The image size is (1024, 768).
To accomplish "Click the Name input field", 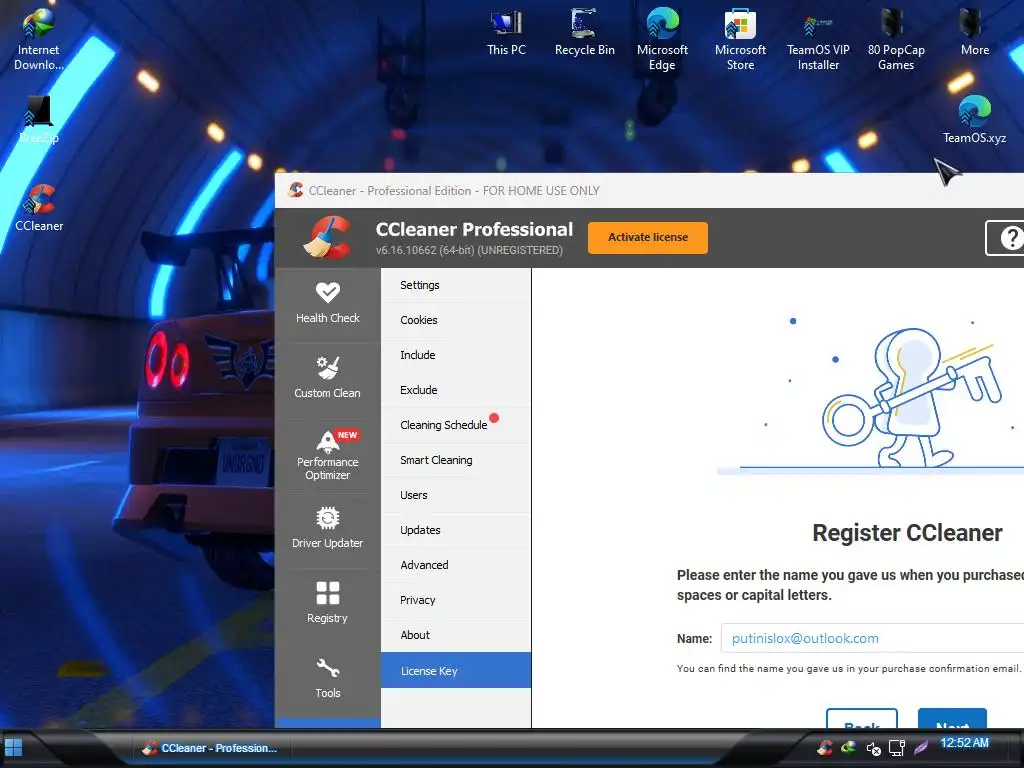I will pos(872,638).
